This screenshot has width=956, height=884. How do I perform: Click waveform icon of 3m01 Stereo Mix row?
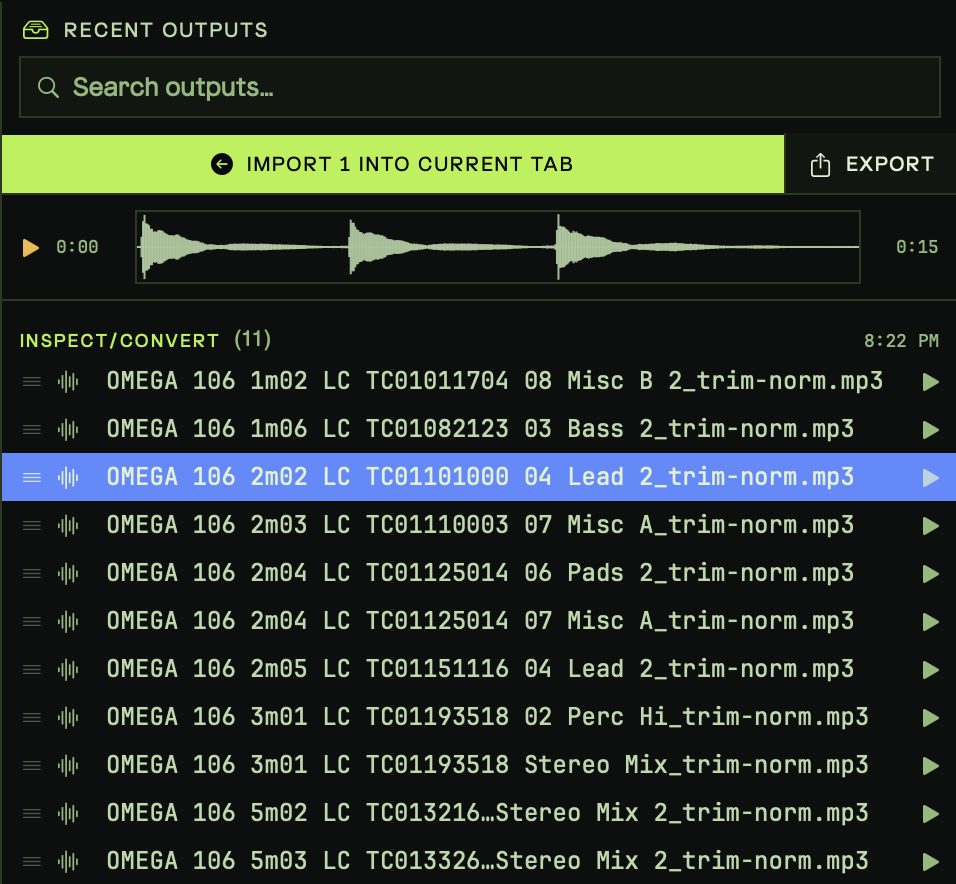(x=68, y=766)
